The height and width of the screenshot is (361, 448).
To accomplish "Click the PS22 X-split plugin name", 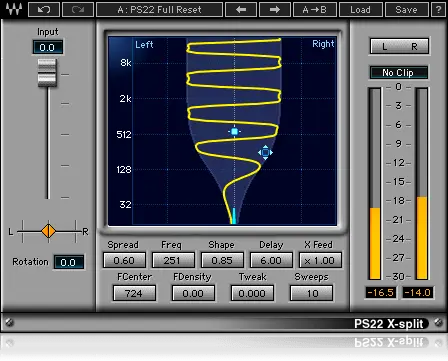I will pyautogui.click(x=389, y=323).
